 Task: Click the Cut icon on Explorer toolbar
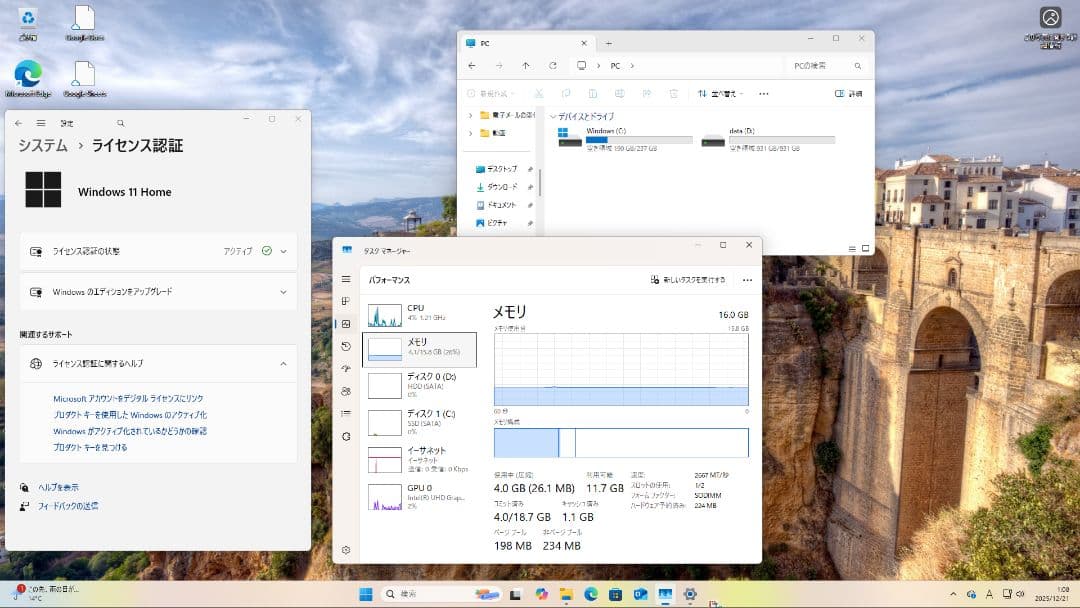point(538,93)
